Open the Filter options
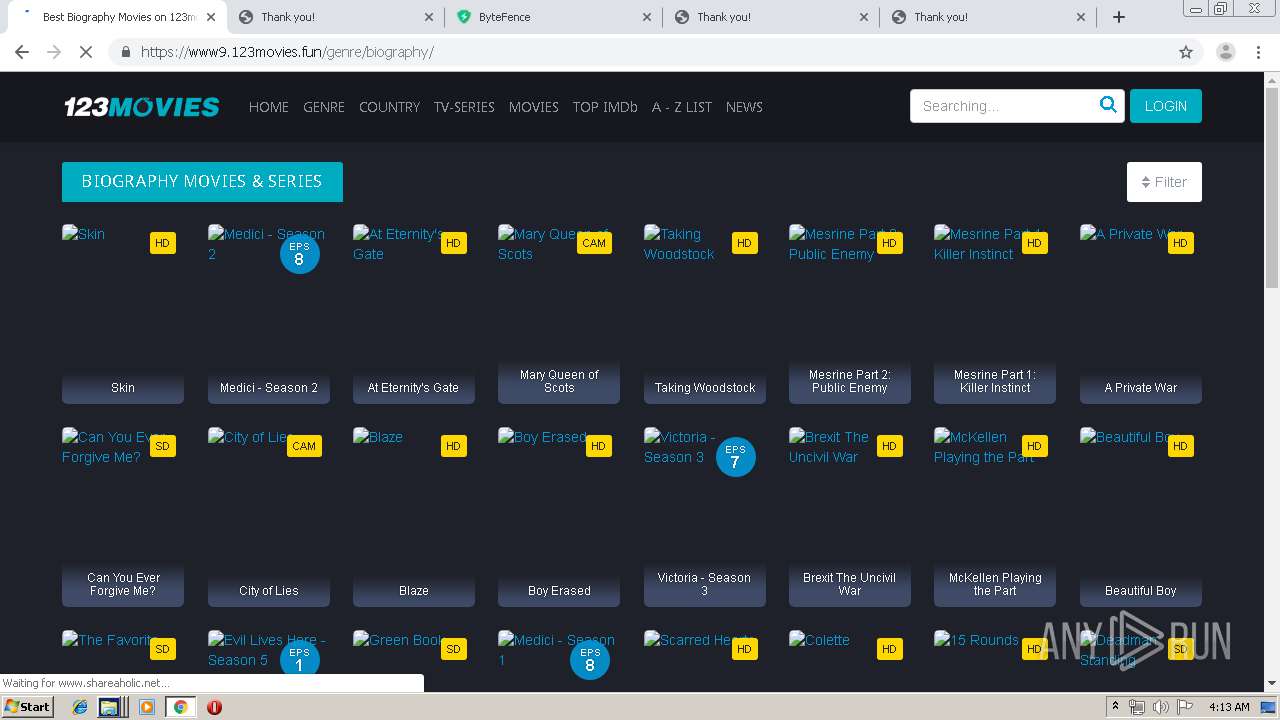The image size is (1280, 720). (1164, 182)
